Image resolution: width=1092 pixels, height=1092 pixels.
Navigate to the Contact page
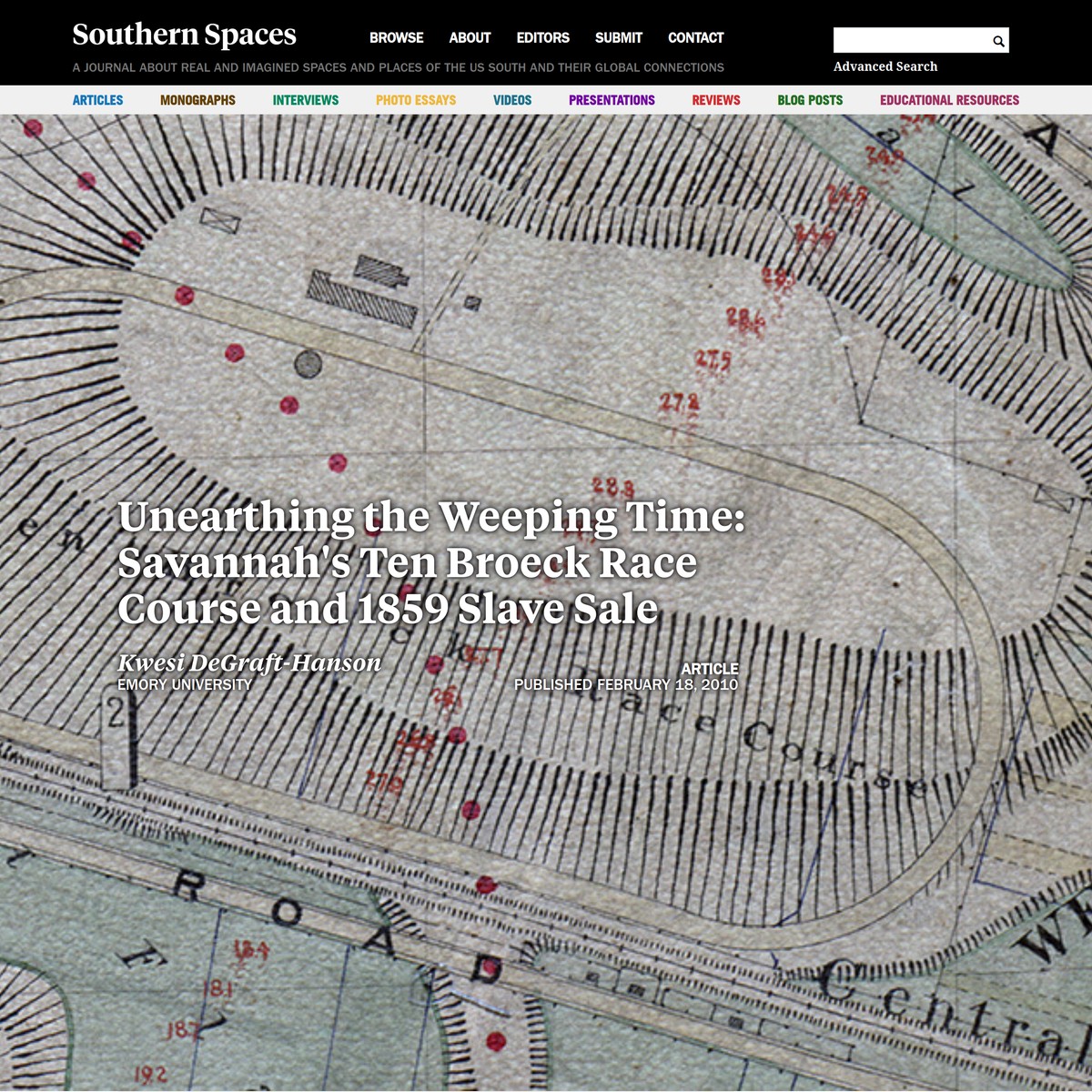tap(695, 38)
